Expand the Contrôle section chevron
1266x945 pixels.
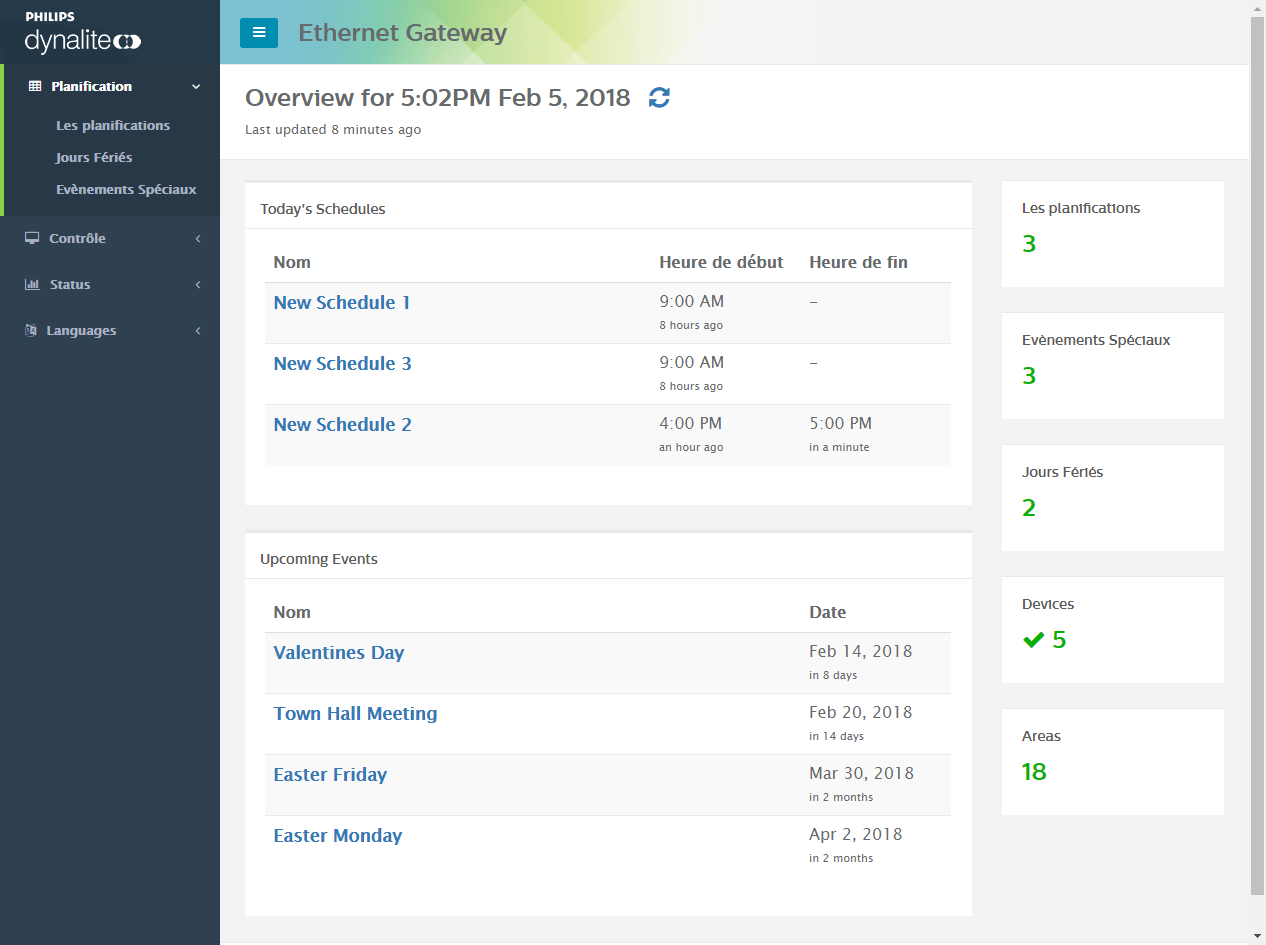(198, 239)
